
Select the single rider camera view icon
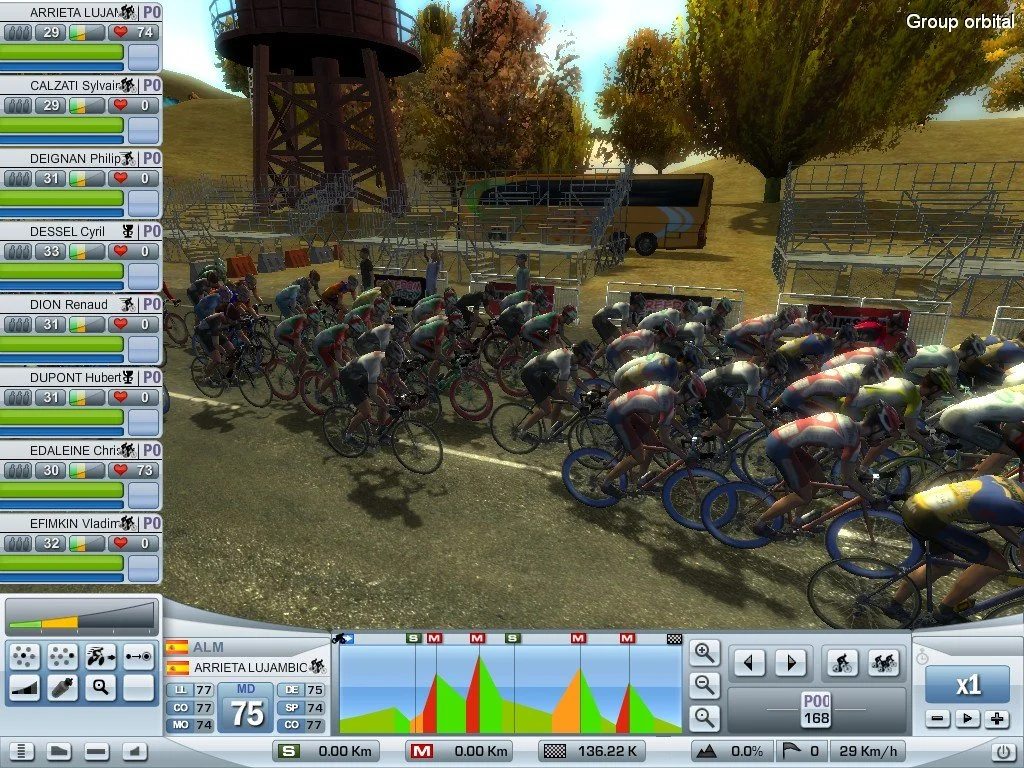(x=843, y=664)
